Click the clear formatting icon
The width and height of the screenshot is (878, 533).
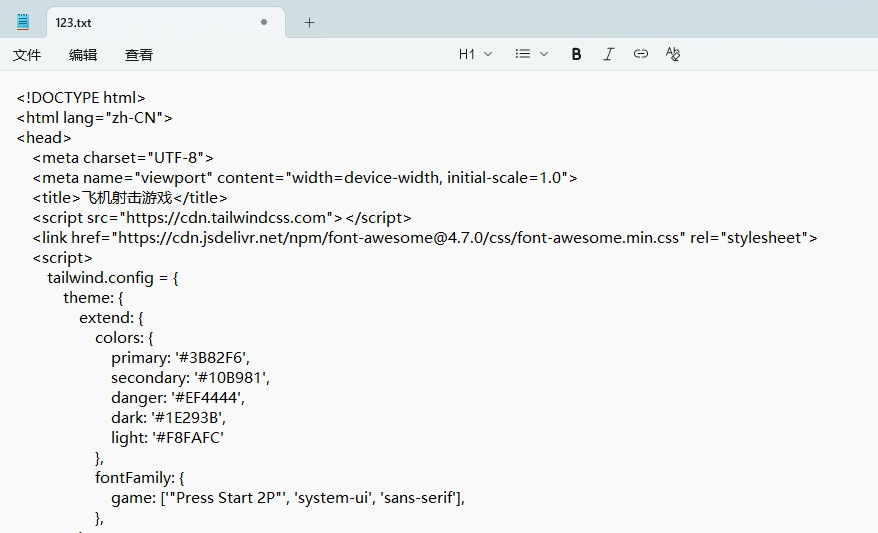[673, 55]
